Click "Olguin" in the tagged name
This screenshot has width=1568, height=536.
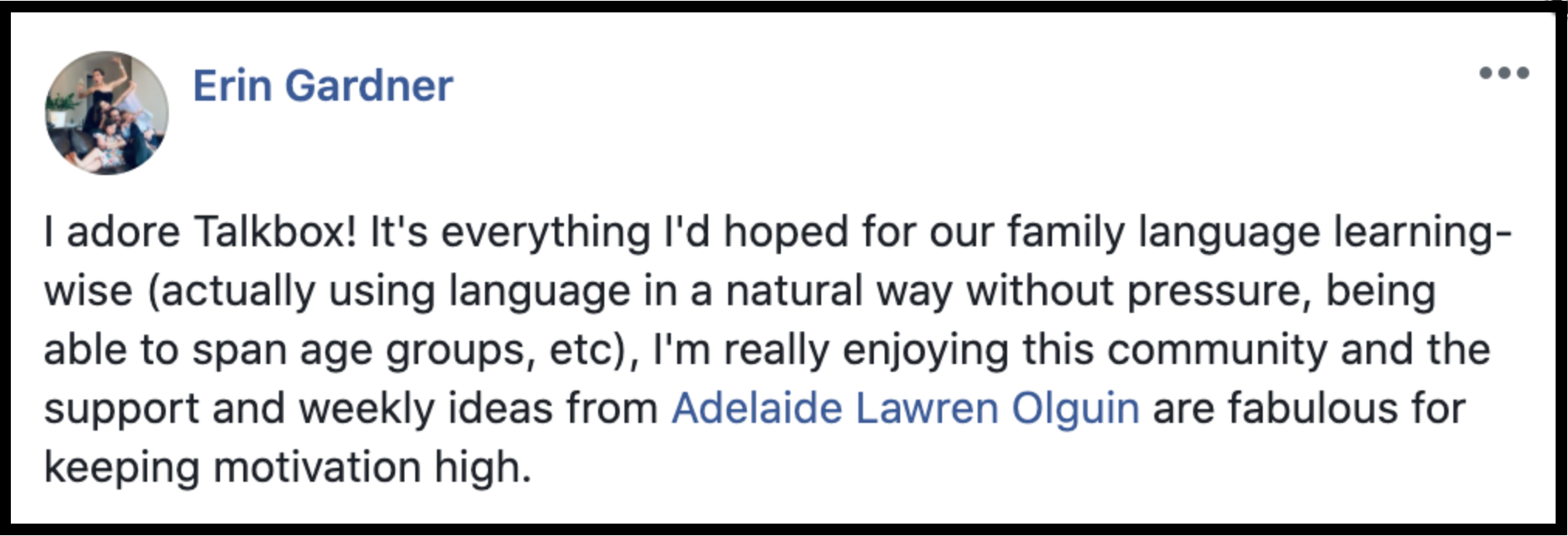click(1075, 411)
